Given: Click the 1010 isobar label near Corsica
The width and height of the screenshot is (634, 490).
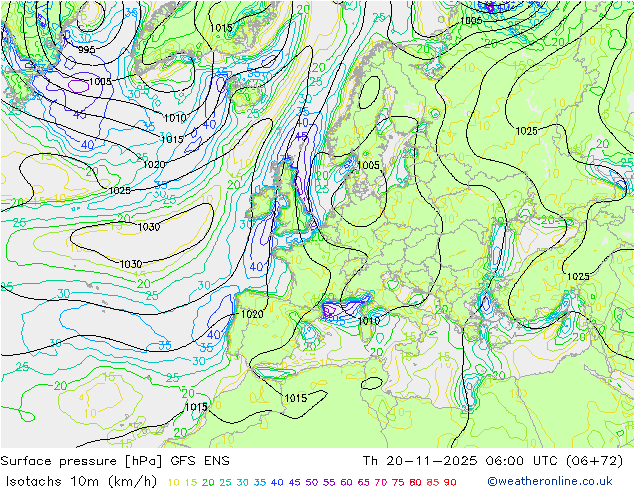Looking at the screenshot, I should click(369, 321).
